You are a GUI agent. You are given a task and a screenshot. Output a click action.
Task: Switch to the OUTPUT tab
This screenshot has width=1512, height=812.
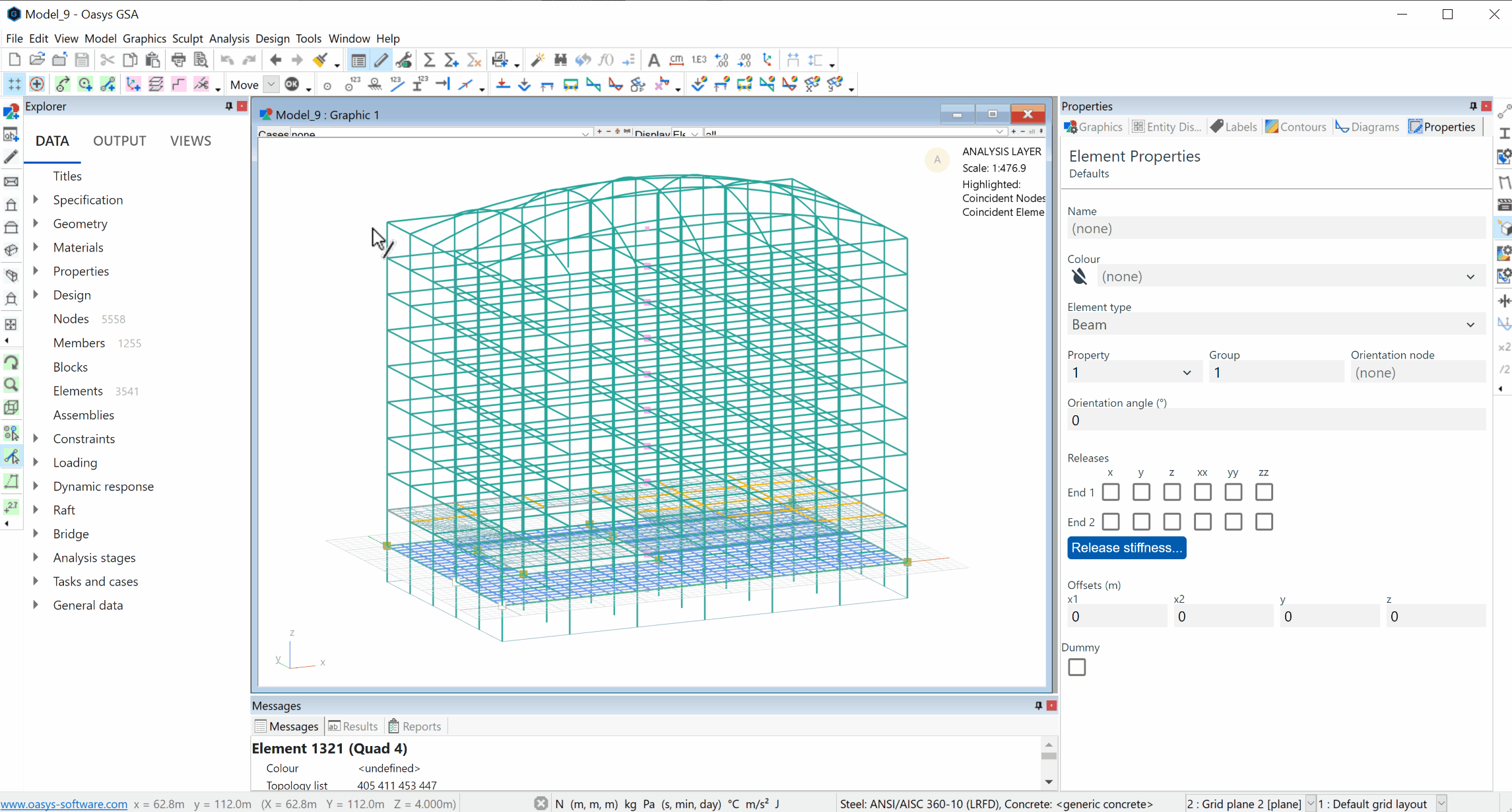(119, 140)
